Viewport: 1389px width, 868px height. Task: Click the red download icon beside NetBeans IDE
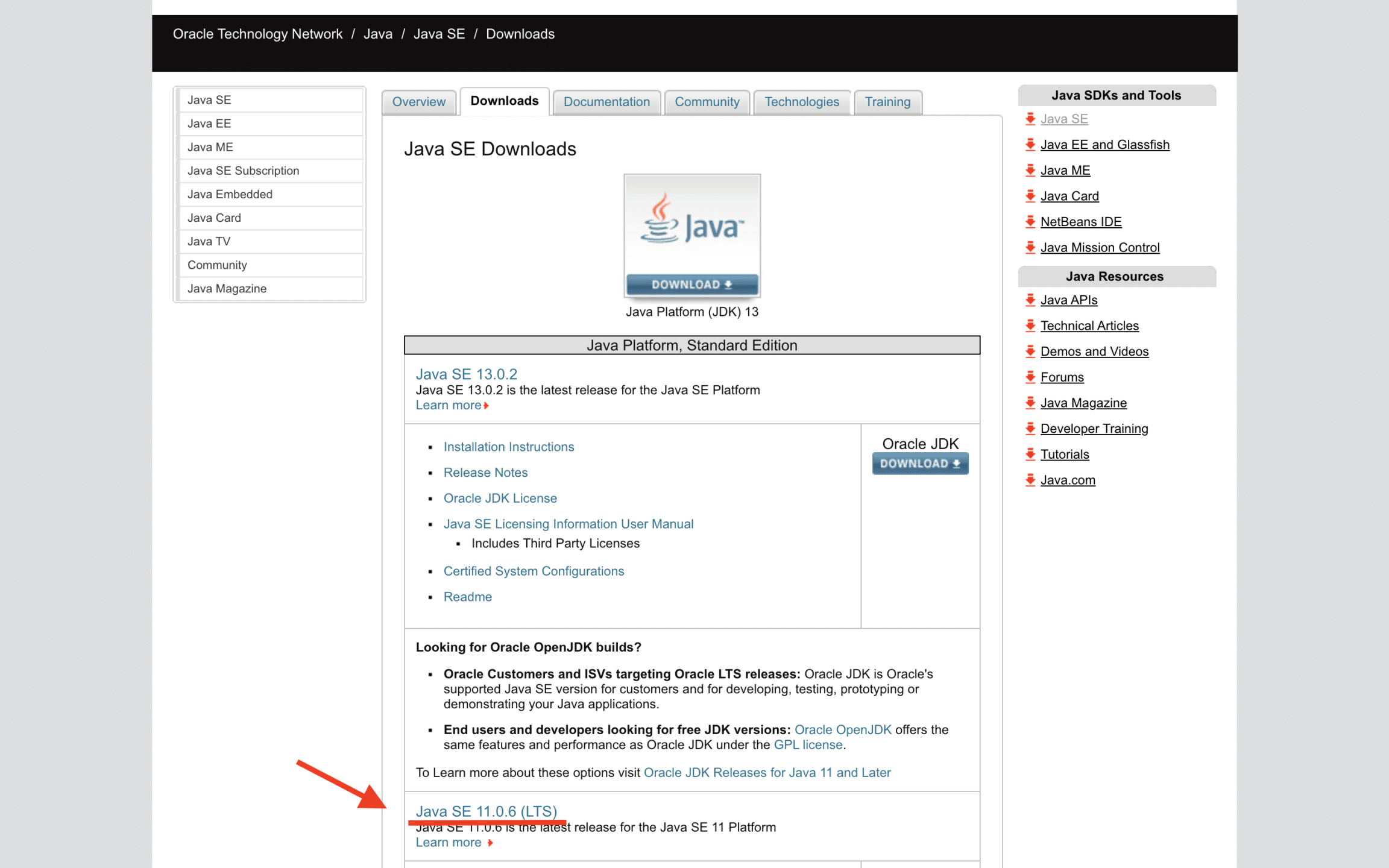(x=1030, y=222)
